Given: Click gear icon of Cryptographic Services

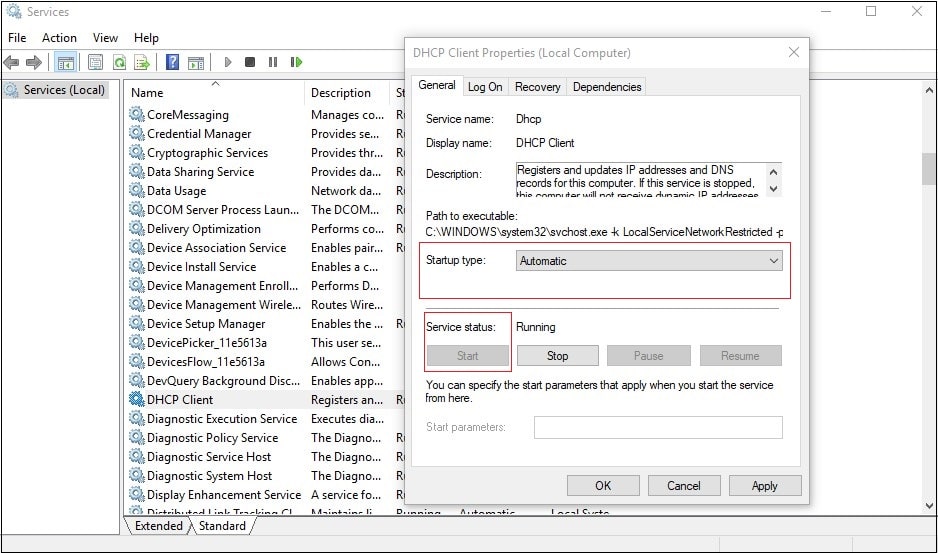Looking at the screenshot, I should point(137,153).
